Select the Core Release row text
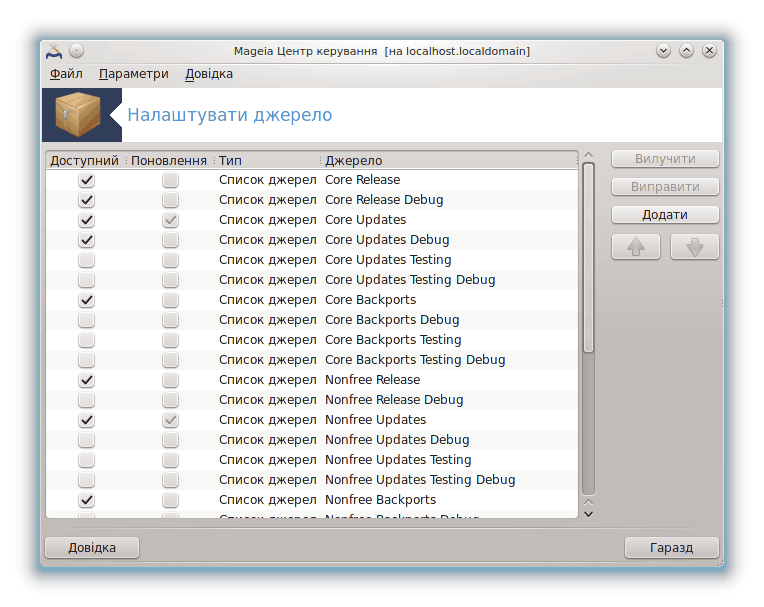764x607 pixels. coord(363,180)
